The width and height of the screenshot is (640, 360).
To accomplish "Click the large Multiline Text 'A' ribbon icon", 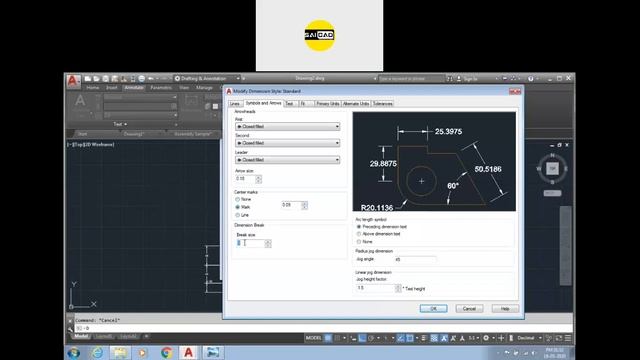I will pyautogui.click(x=80, y=100).
